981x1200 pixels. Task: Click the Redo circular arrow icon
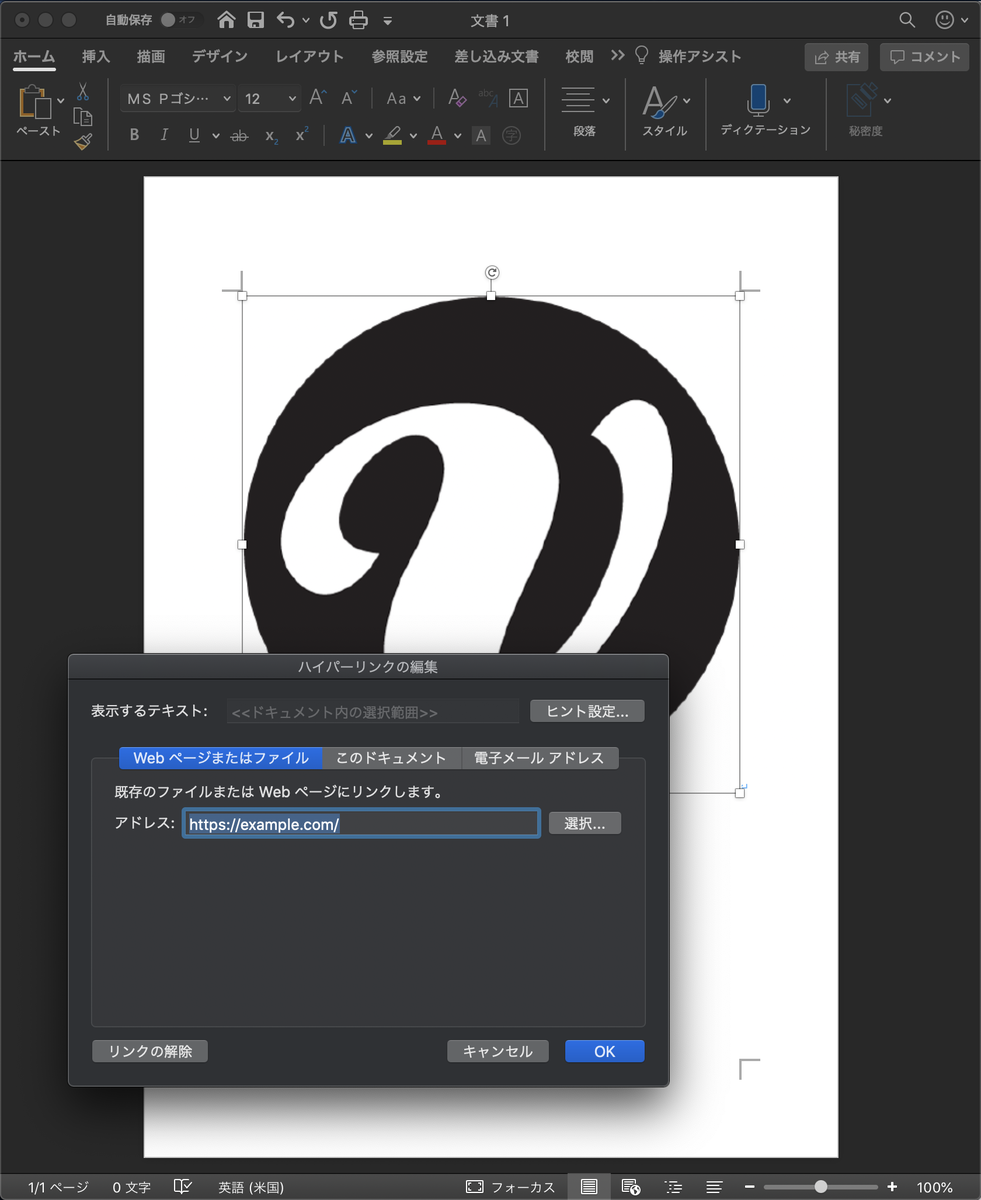point(328,20)
